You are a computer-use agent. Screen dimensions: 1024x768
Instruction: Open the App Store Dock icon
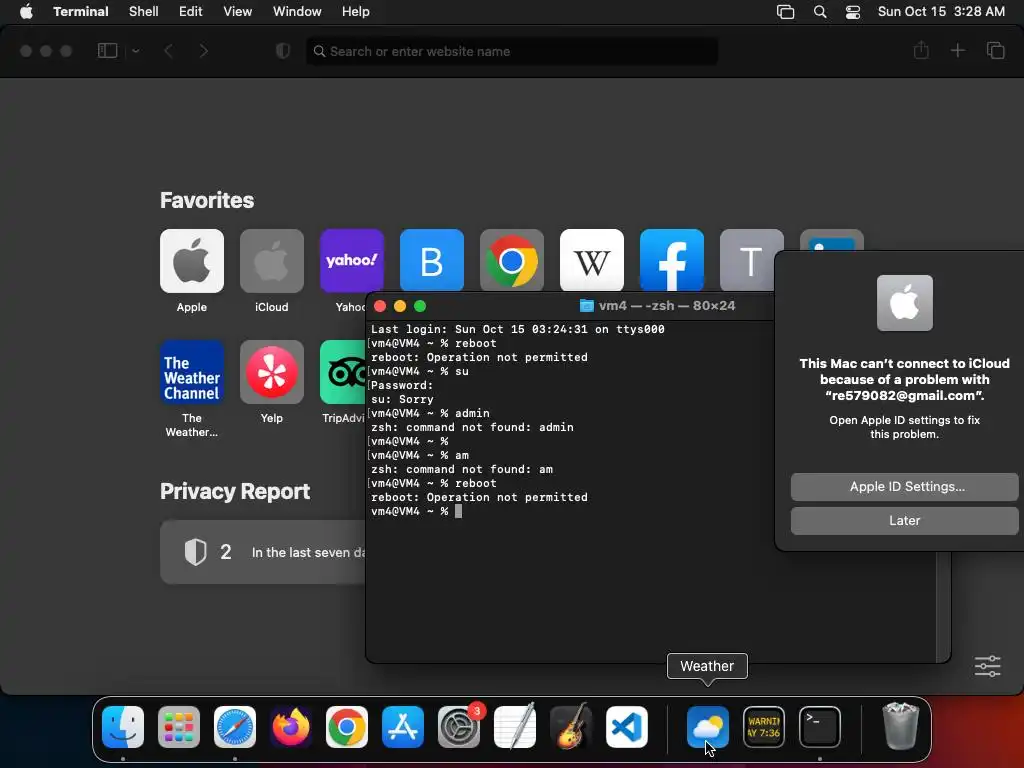click(403, 727)
